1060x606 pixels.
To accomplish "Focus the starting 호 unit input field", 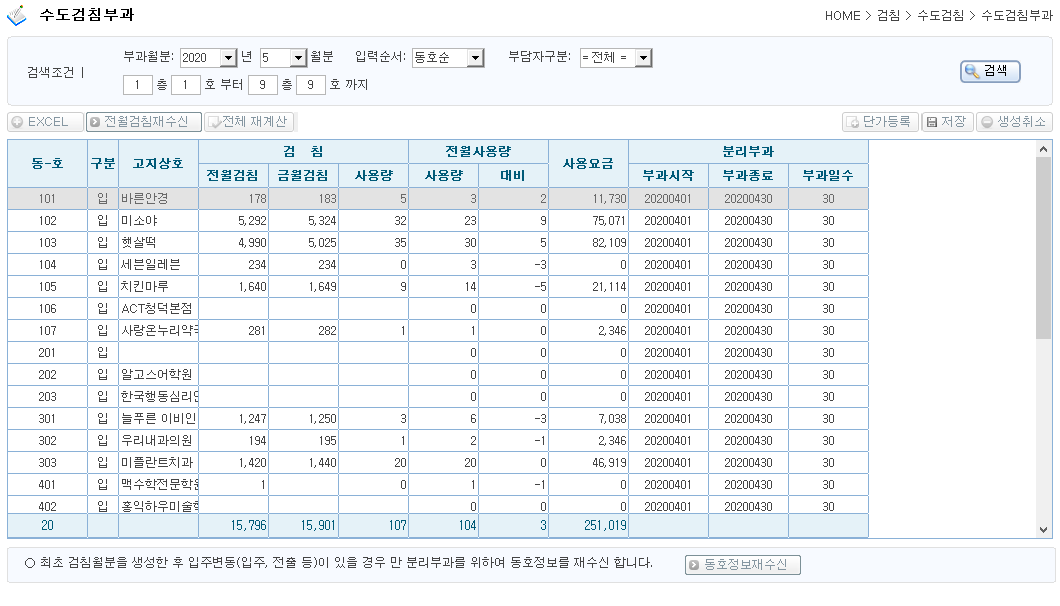I will [x=186, y=85].
